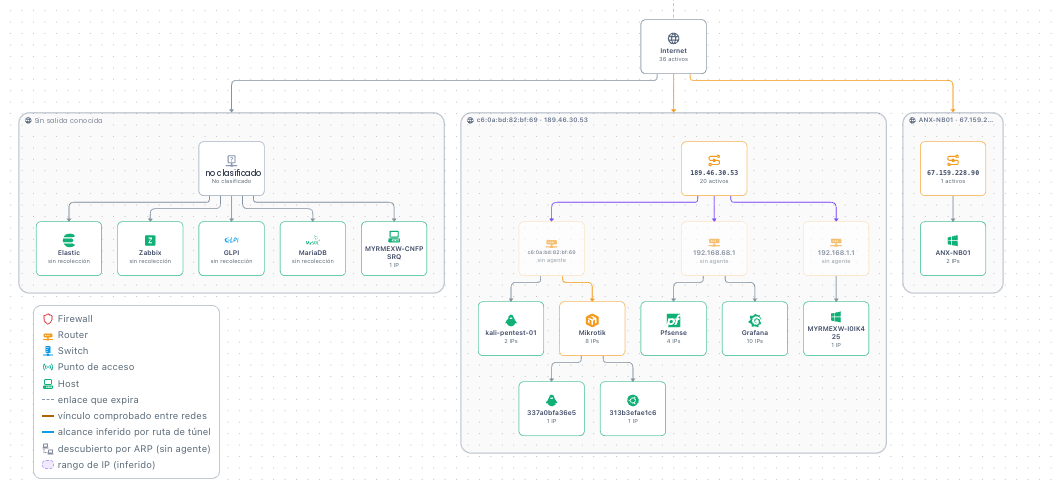Click icon of 313b3efae1c6 node
1055x490 pixels.
pyautogui.click(x=632, y=400)
